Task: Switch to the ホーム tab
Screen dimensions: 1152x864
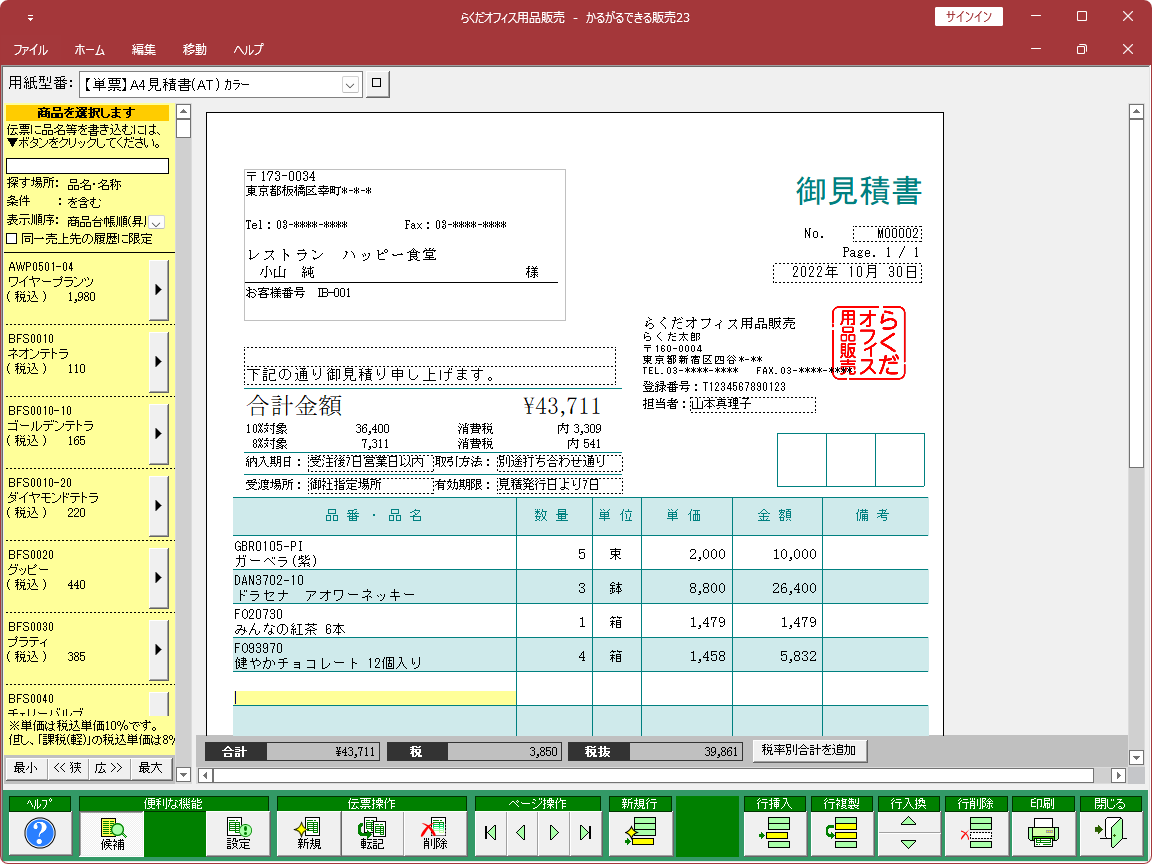Action: [x=90, y=50]
